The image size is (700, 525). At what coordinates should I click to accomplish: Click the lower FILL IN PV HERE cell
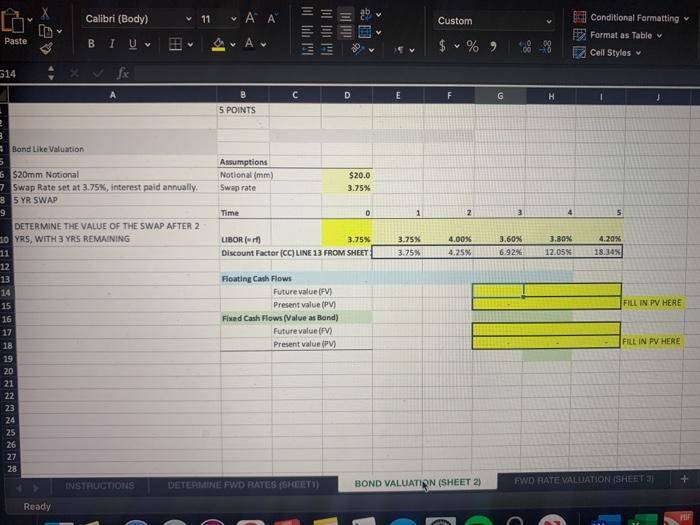651,341
